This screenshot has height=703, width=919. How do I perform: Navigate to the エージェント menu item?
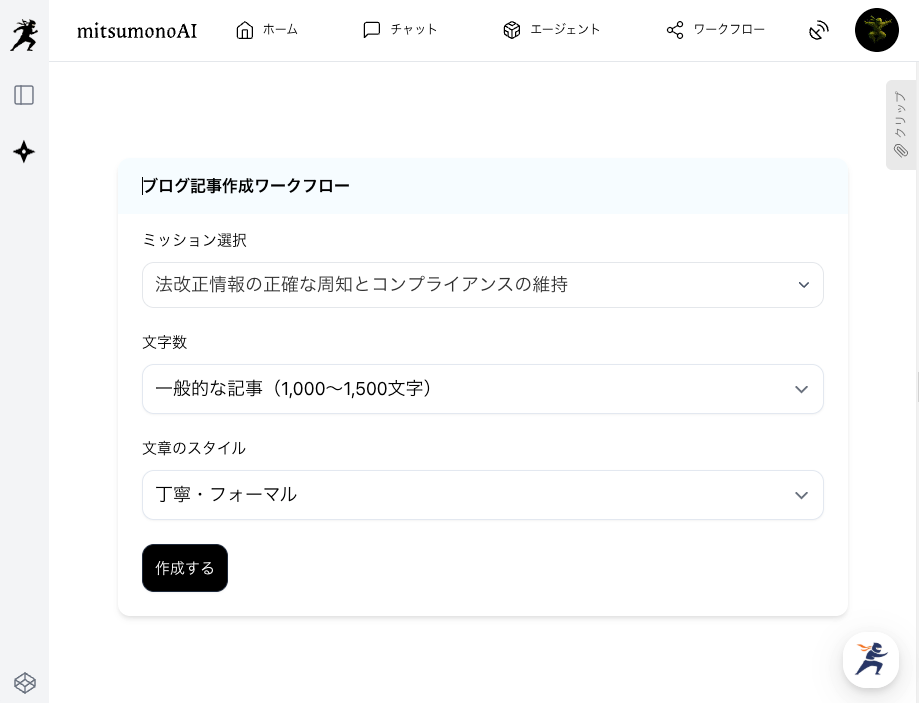[565, 30]
